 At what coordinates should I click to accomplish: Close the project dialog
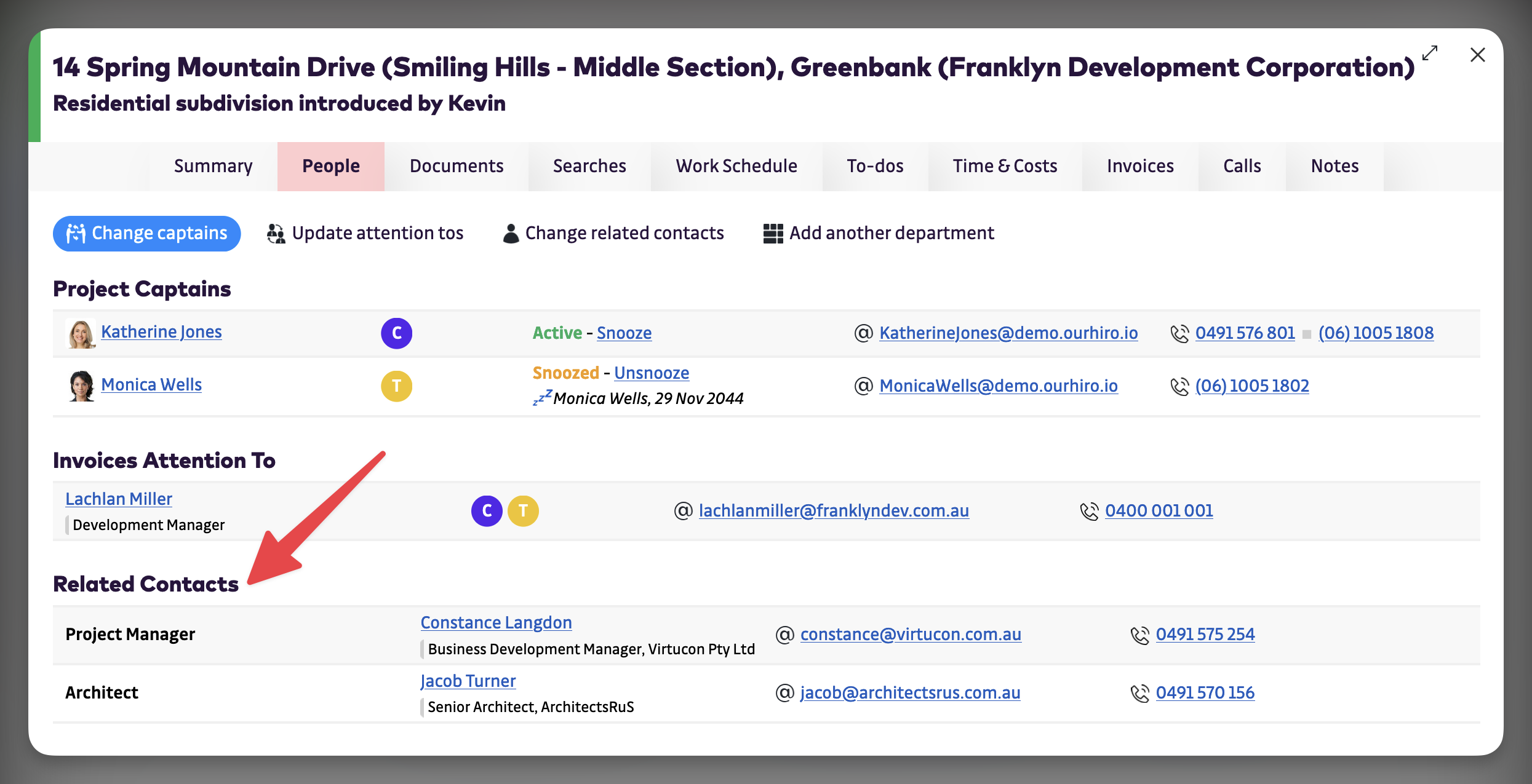click(x=1477, y=55)
